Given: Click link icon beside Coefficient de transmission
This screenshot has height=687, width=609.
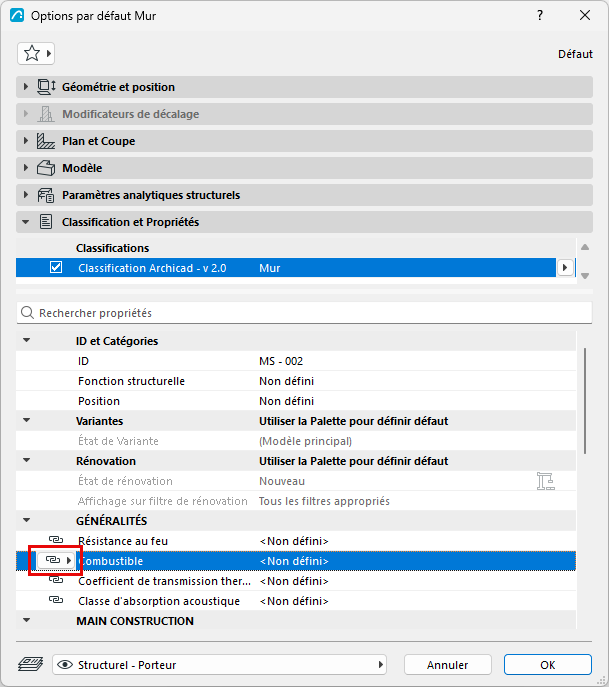Looking at the screenshot, I should pos(56,580).
